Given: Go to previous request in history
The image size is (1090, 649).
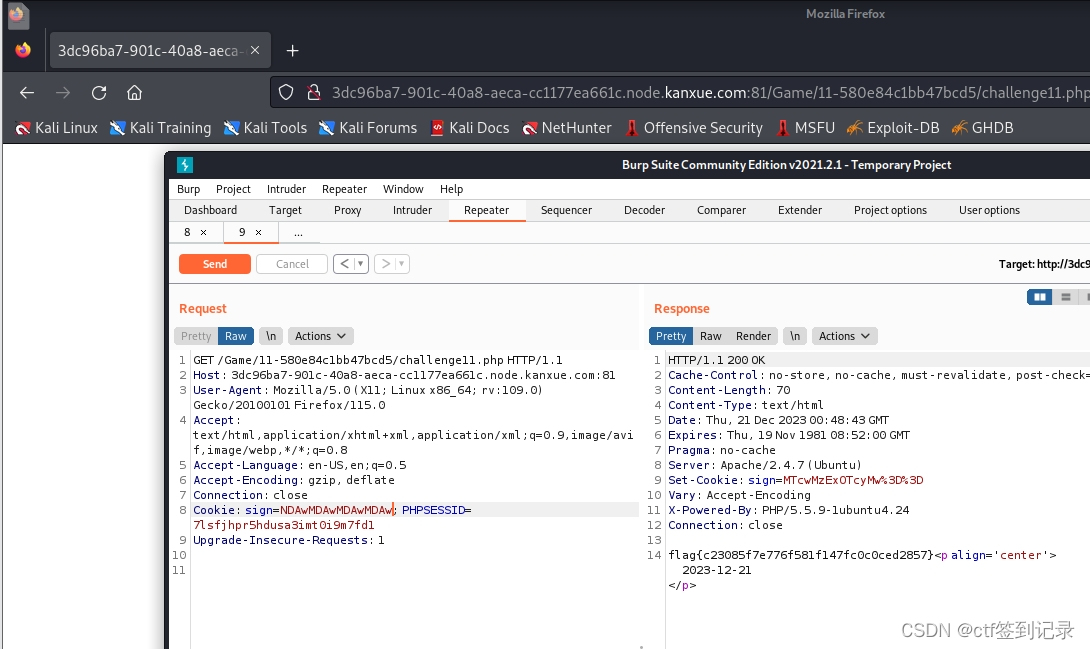Looking at the screenshot, I should 344,263.
